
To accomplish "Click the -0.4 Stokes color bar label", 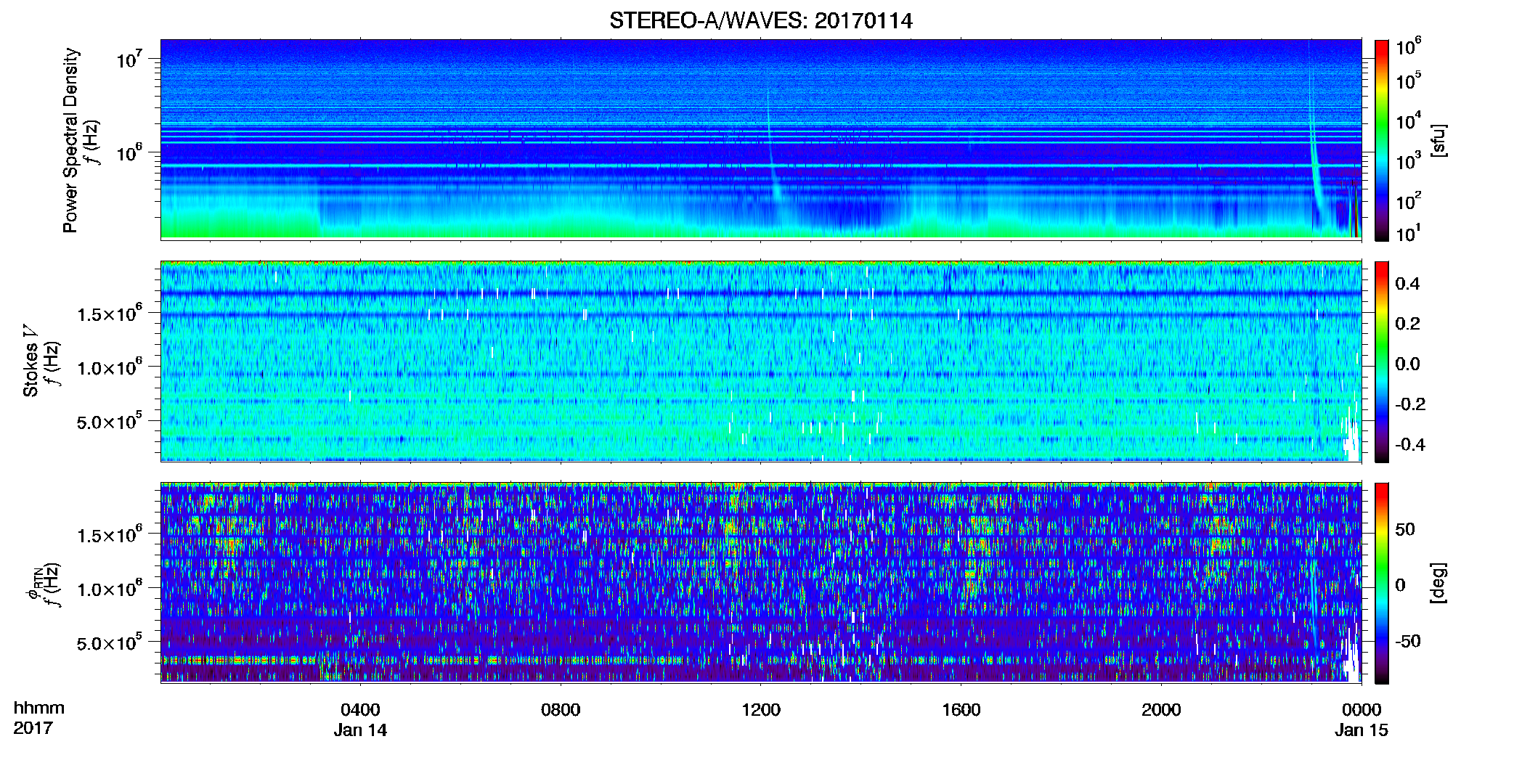I will coord(1410,444).
